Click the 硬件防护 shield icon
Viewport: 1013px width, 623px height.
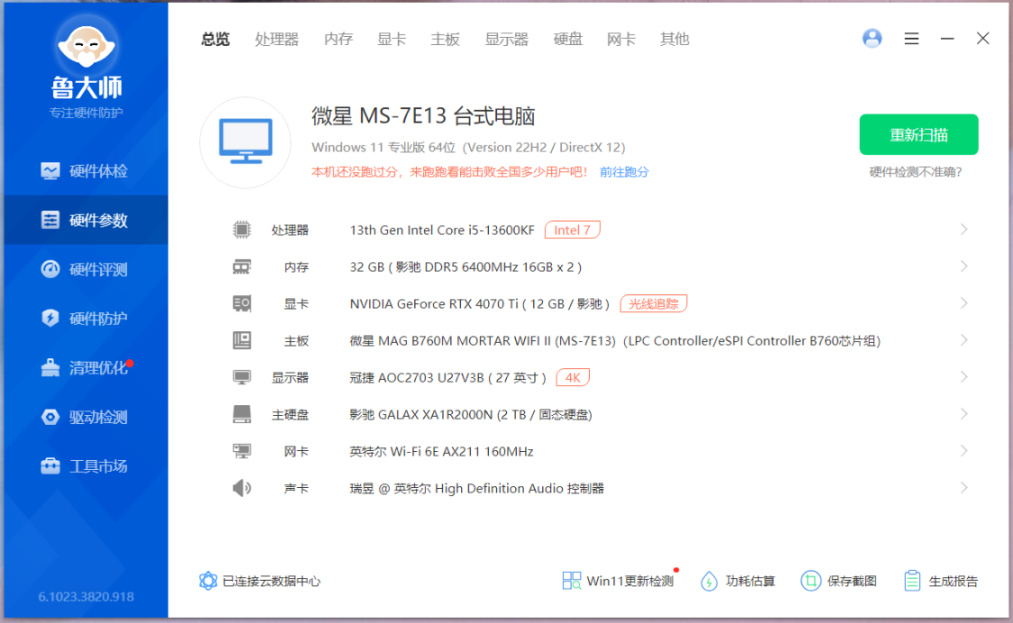click(50, 318)
